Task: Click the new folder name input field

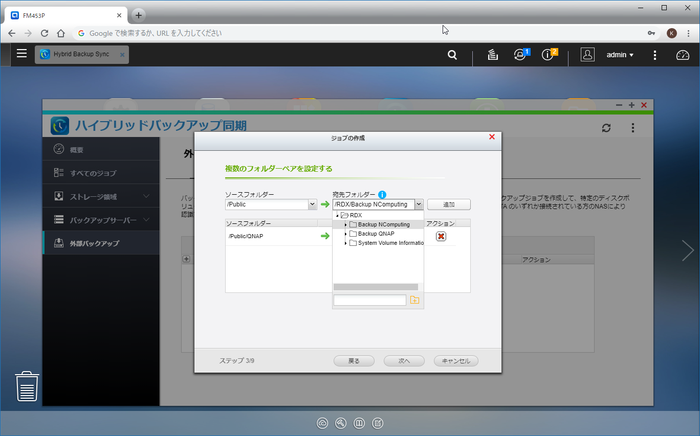Action: [x=370, y=300]
